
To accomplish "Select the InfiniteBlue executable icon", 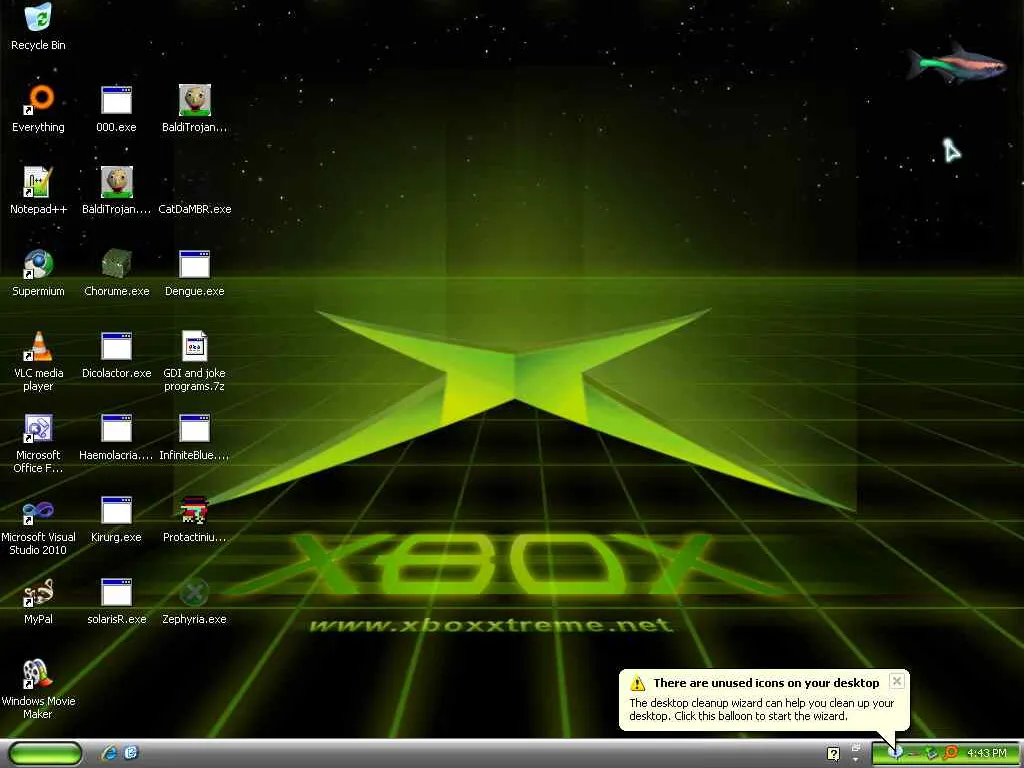I will 195,428.
